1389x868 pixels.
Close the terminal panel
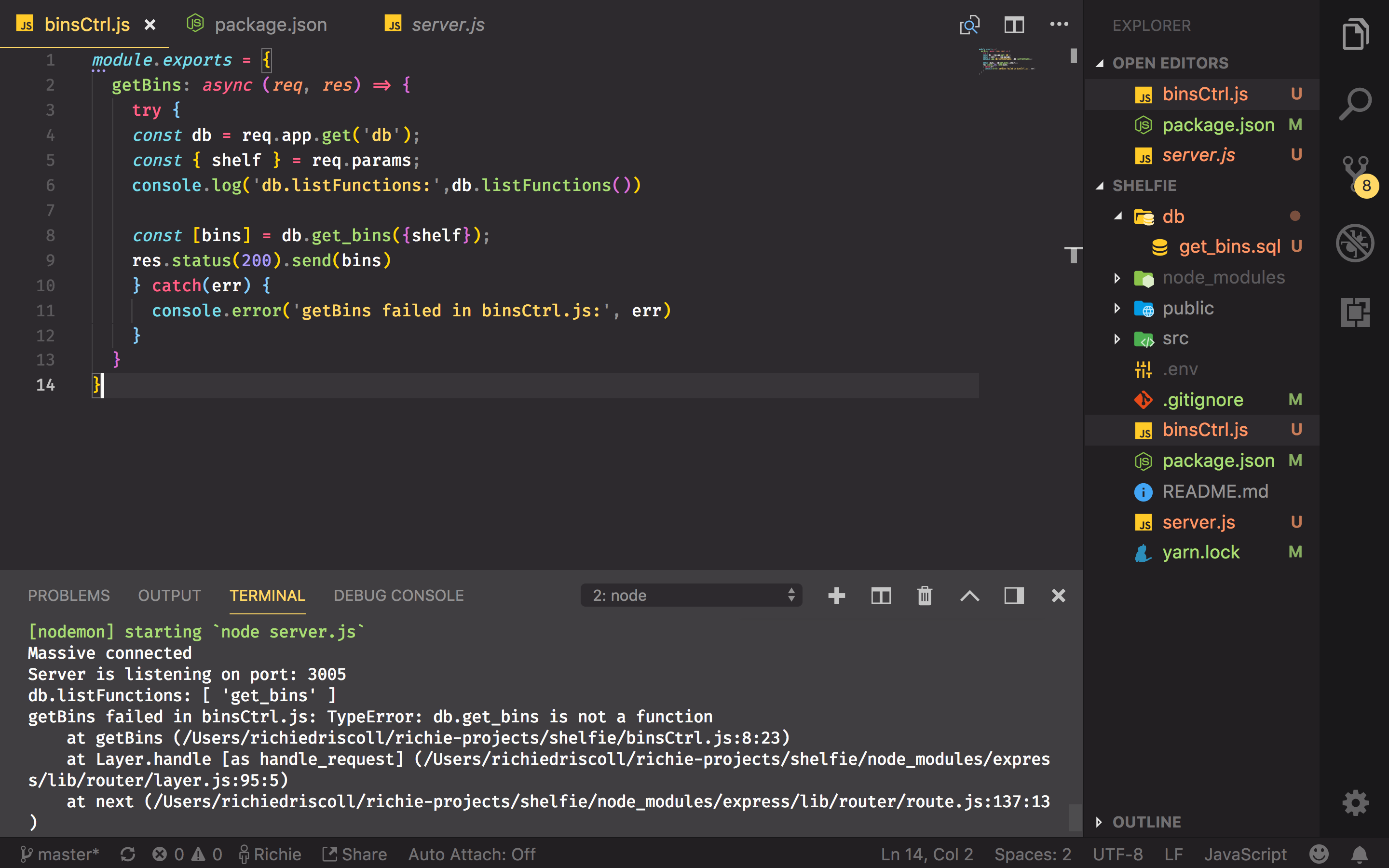[x=1059, y=596]
